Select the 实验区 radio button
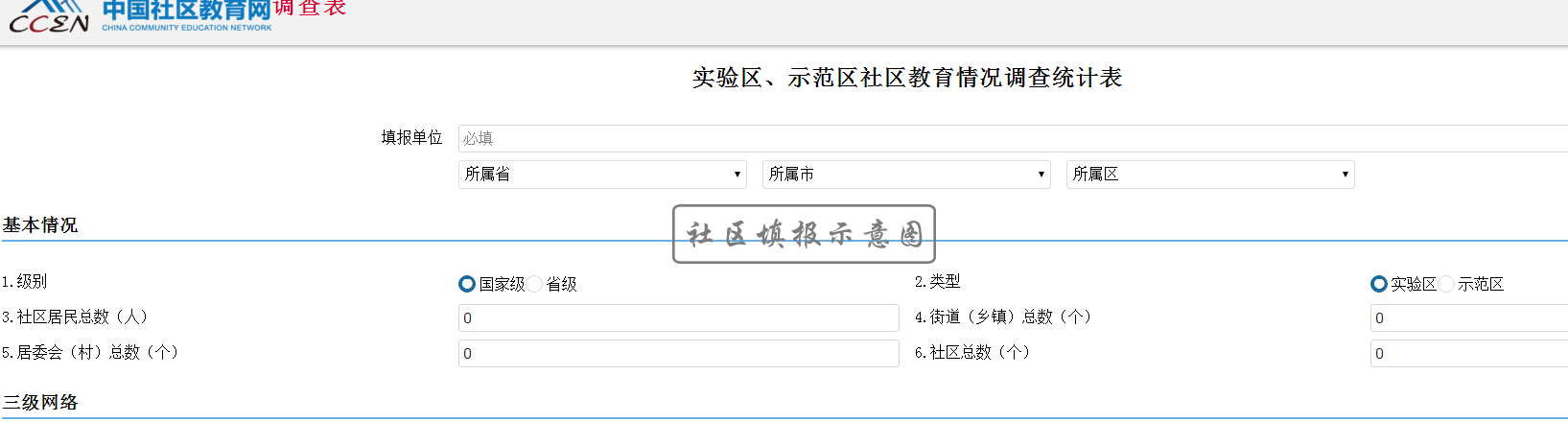1568x446 pixels. click(1379, 284)
